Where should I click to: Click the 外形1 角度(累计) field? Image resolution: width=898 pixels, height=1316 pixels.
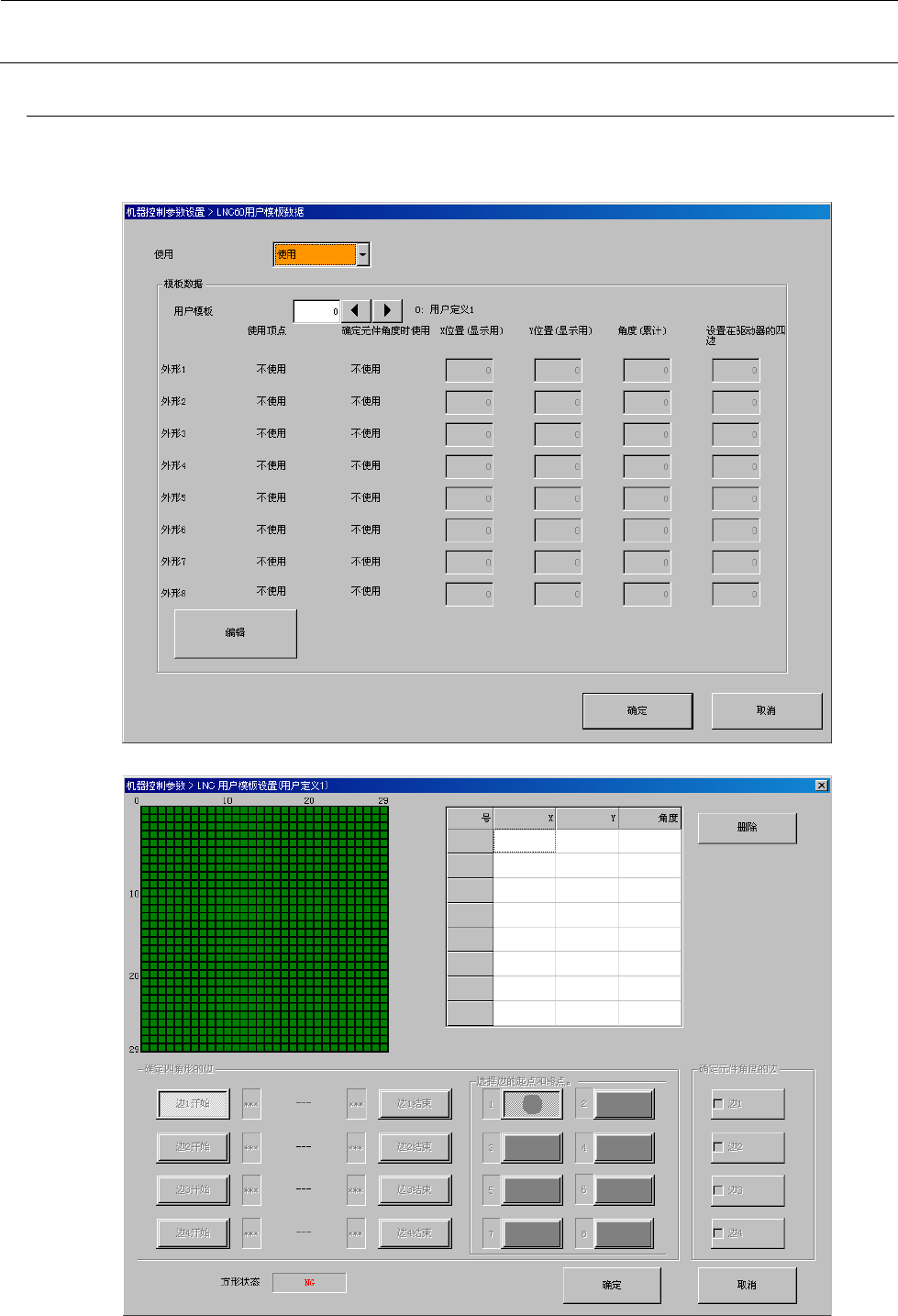(x=648, y=370)
